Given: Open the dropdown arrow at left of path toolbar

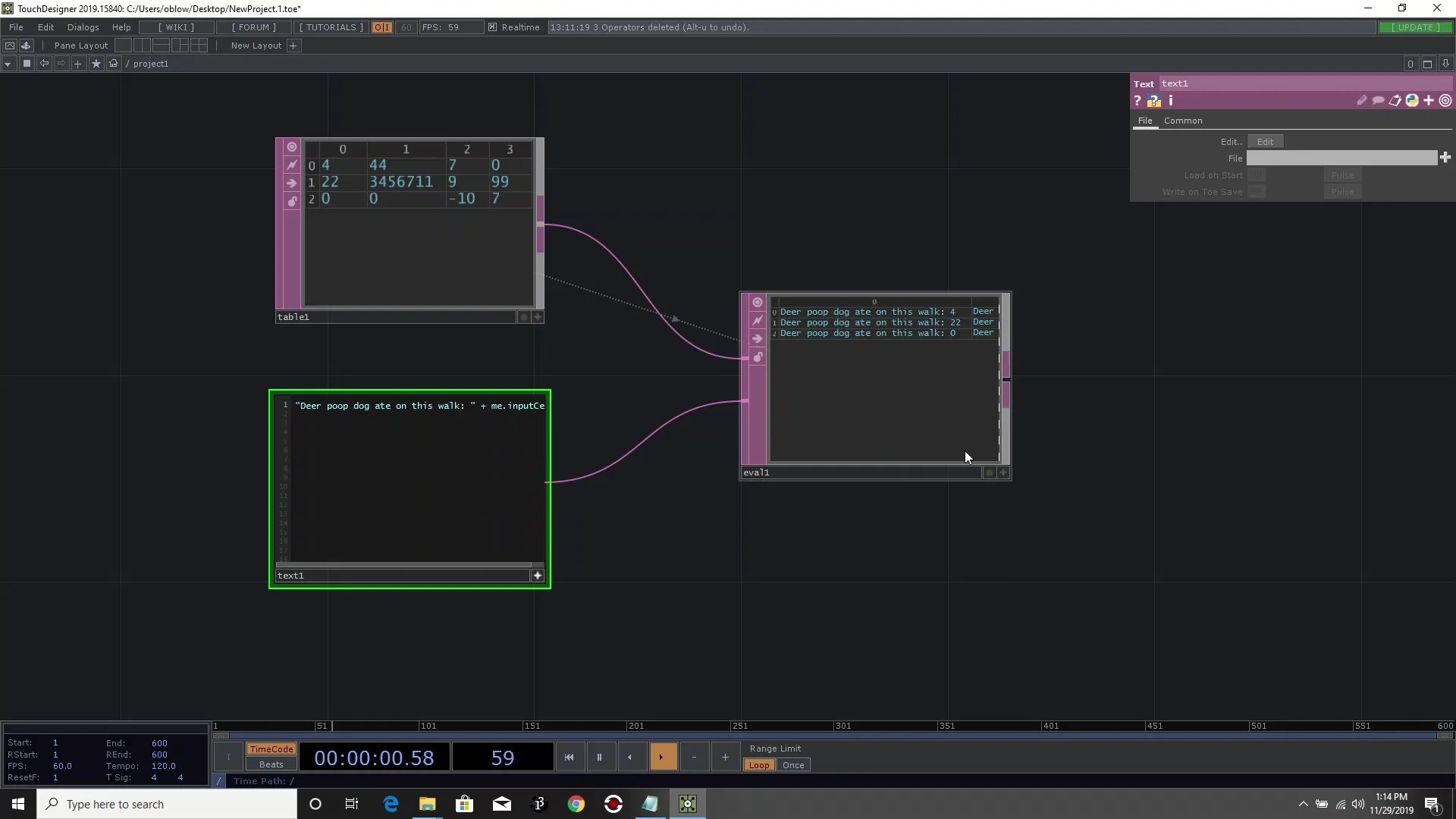Looking at the screenshot, I should 8,64.
